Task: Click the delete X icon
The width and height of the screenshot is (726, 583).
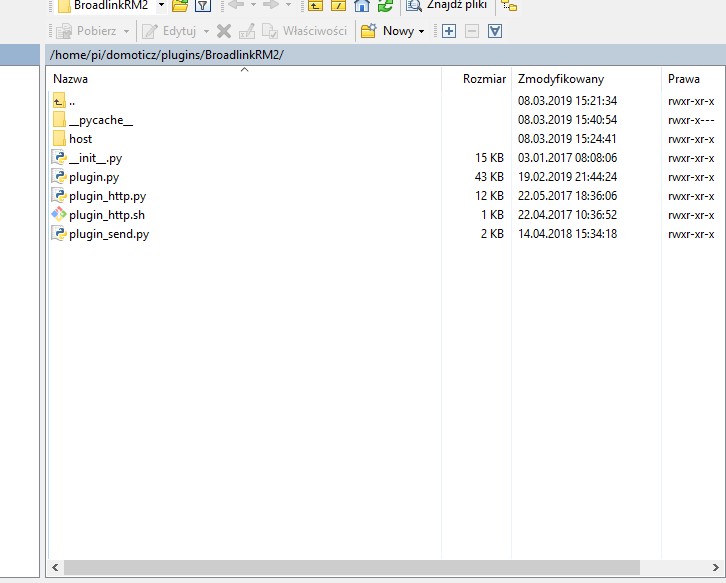Action: (x=224, y=31)
